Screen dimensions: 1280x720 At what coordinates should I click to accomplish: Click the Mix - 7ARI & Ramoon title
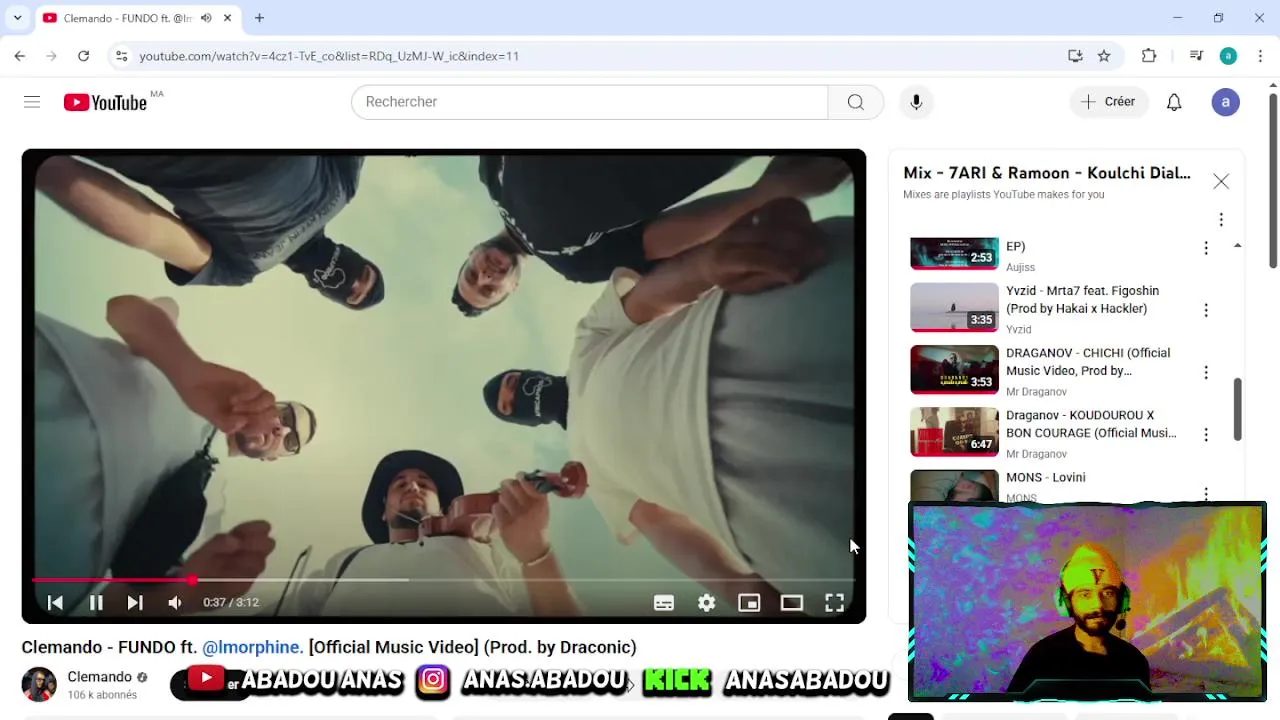[1047, 173]
